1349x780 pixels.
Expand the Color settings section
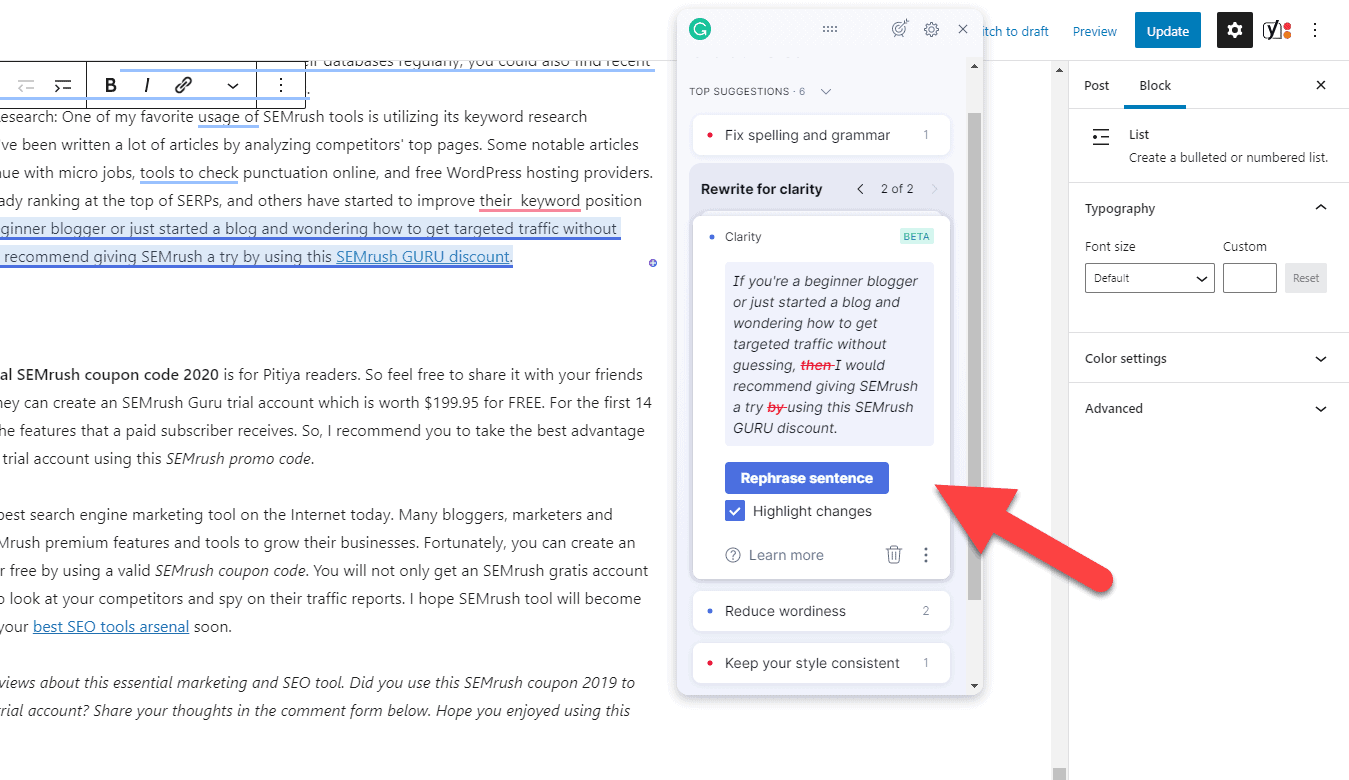tap(1208, 358)
